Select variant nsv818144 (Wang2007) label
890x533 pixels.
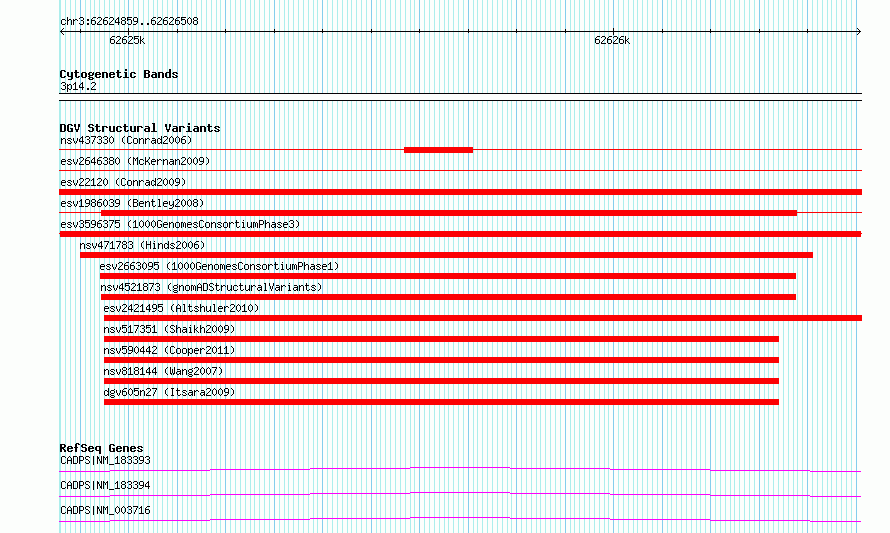coord(163,371)
